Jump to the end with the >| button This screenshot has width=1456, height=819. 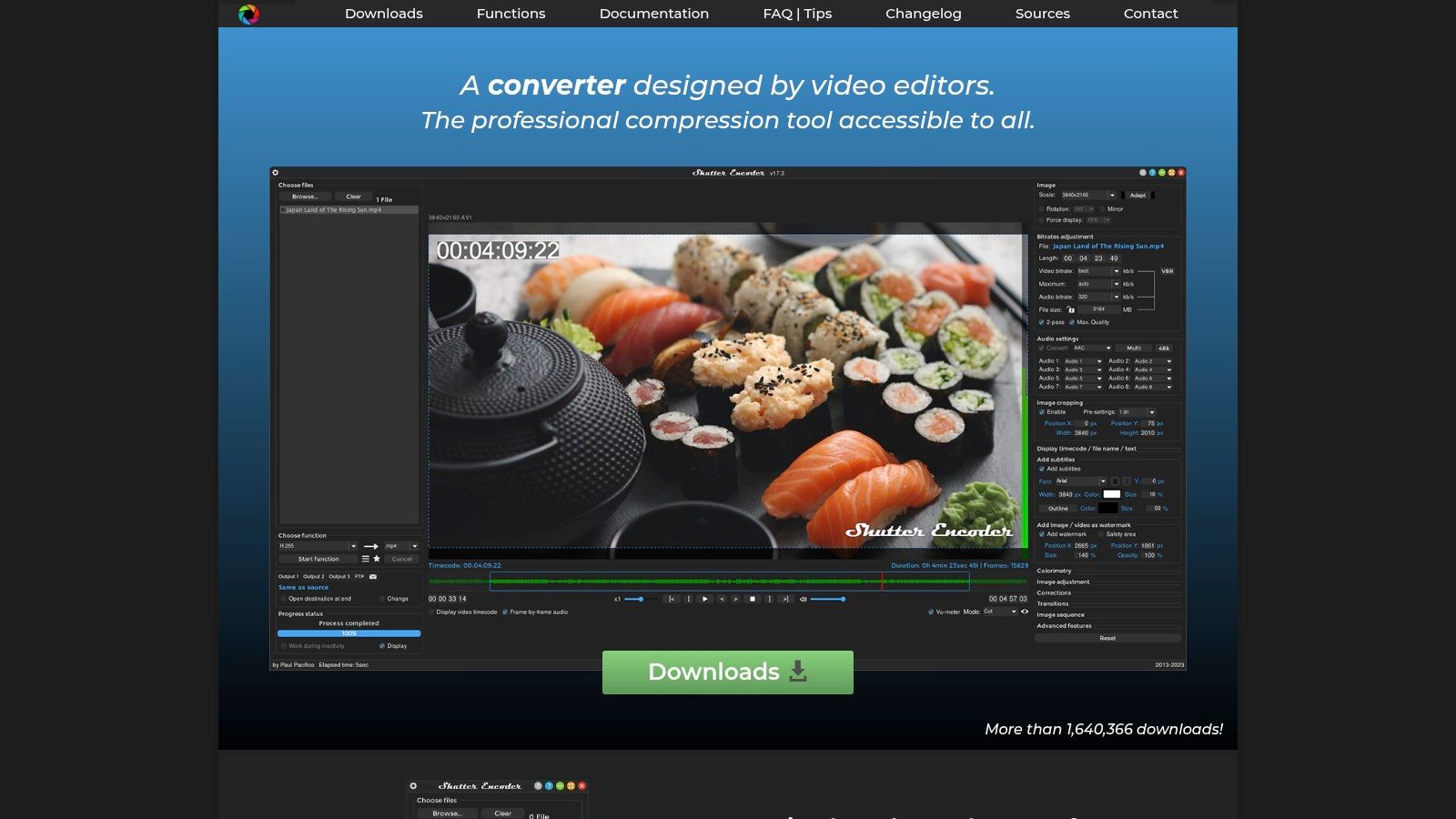tap(785, 599)
